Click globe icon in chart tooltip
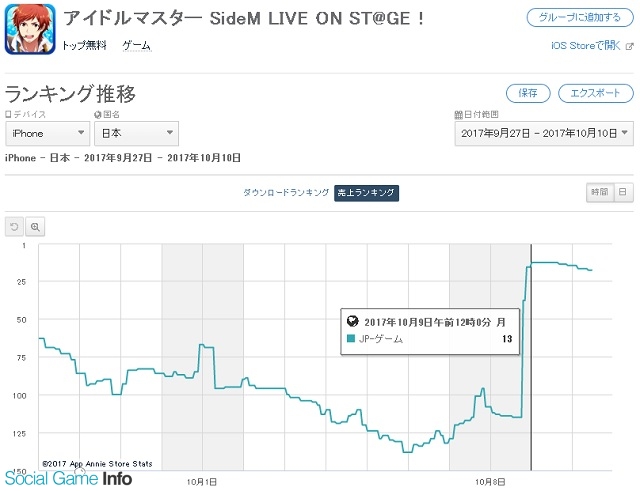The image size is (640, 491). click(x=352, y=321)
